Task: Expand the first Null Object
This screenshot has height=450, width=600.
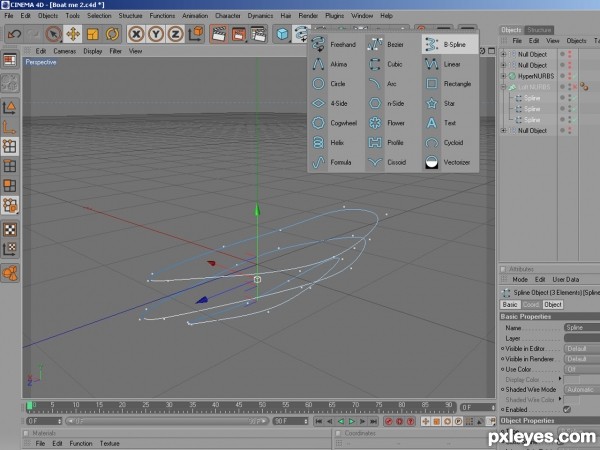Action: [x=504, y=54]
